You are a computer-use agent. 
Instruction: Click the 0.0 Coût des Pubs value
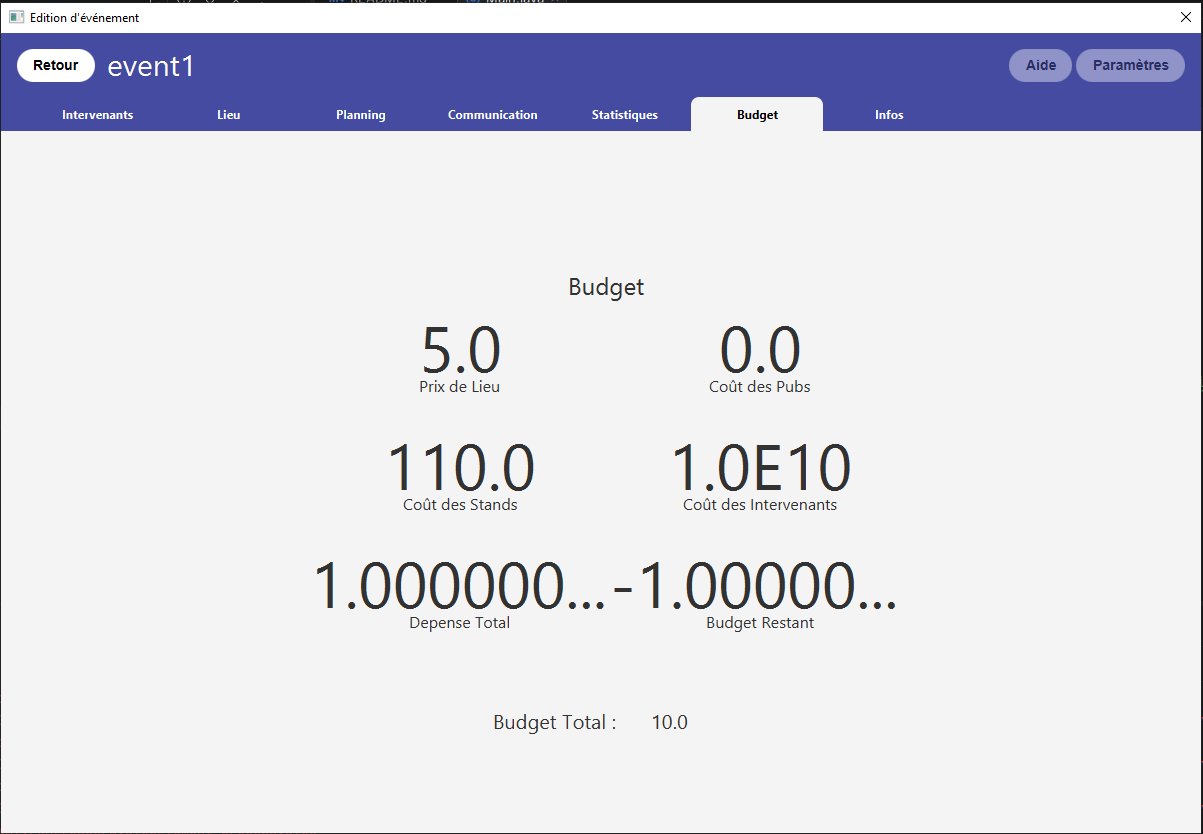(x=760, y=351)
